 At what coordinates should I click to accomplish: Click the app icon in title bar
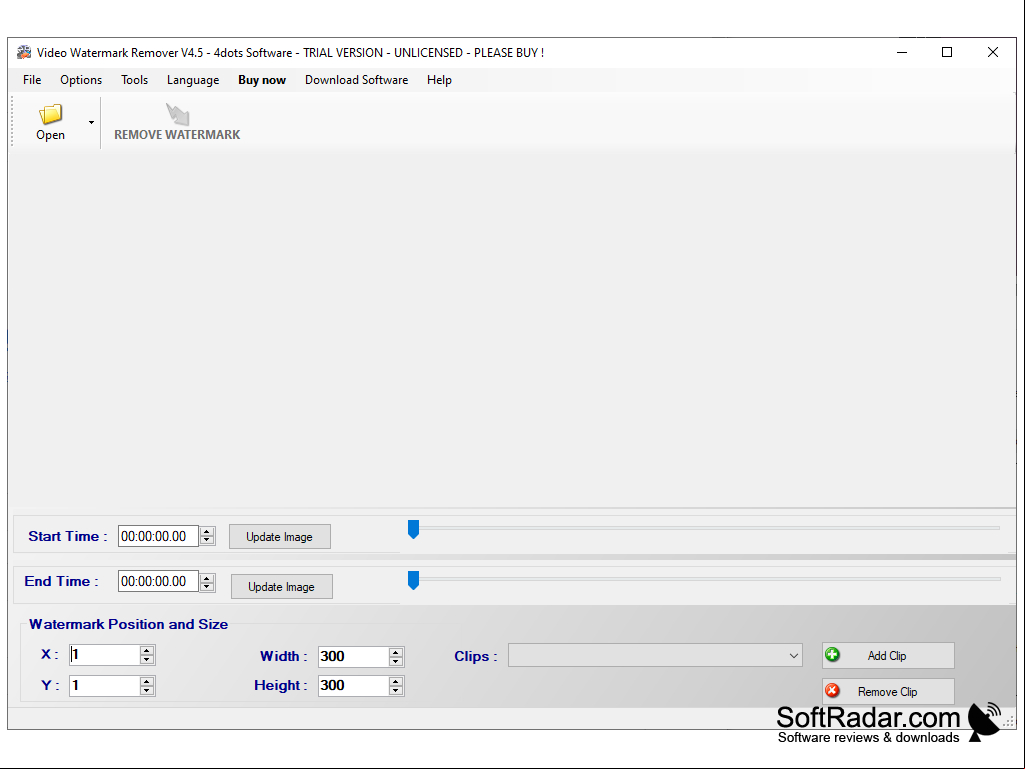[24, 52]
